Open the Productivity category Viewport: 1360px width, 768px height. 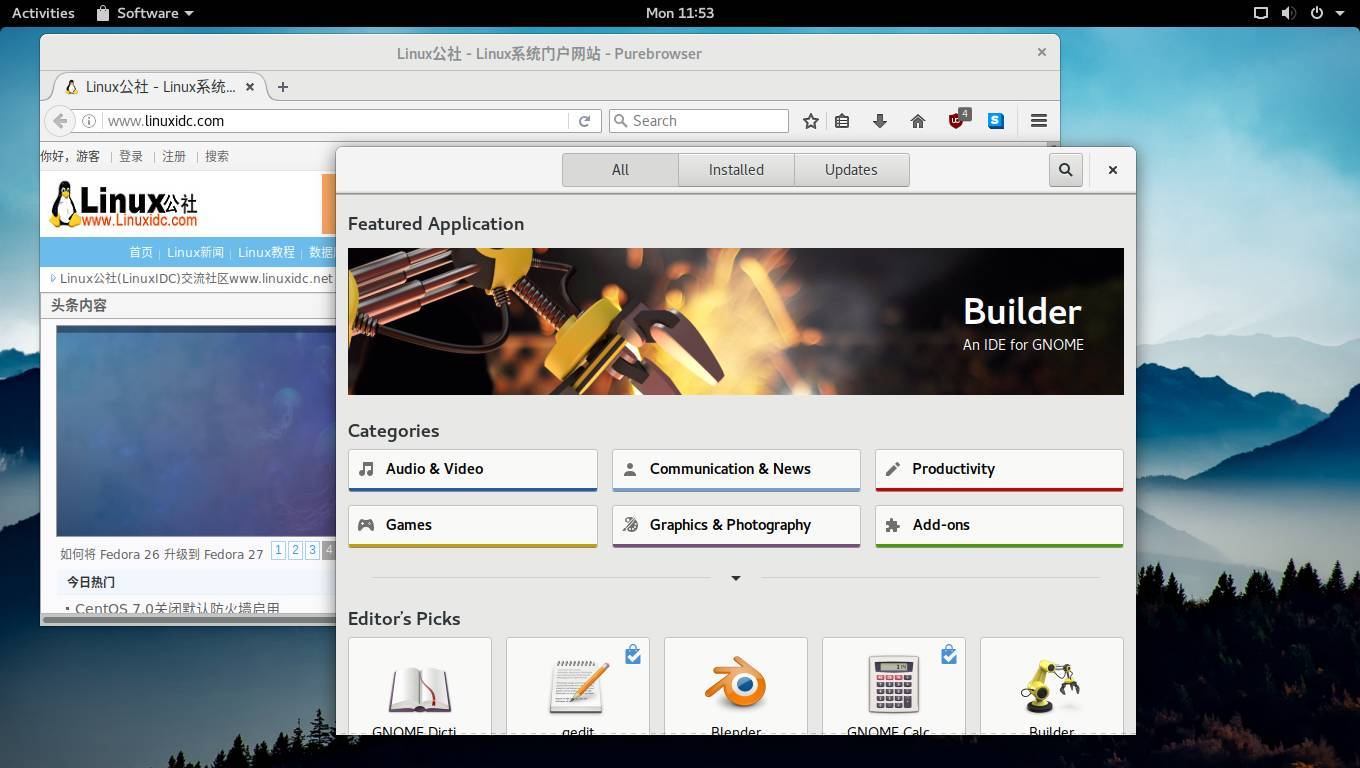coord(999,470)
